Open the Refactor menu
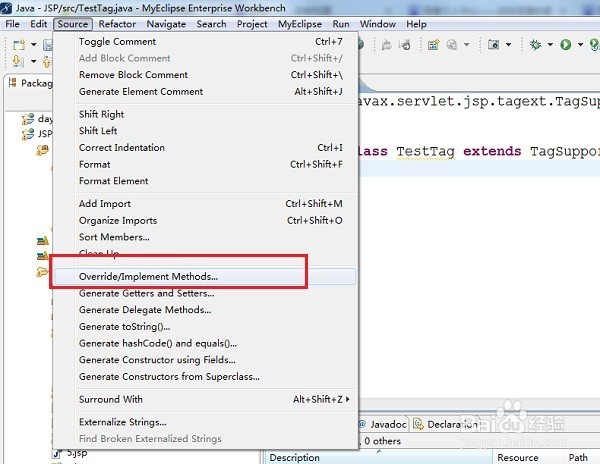The width and height of the screenshot is (600, 464). coord(117,24)
